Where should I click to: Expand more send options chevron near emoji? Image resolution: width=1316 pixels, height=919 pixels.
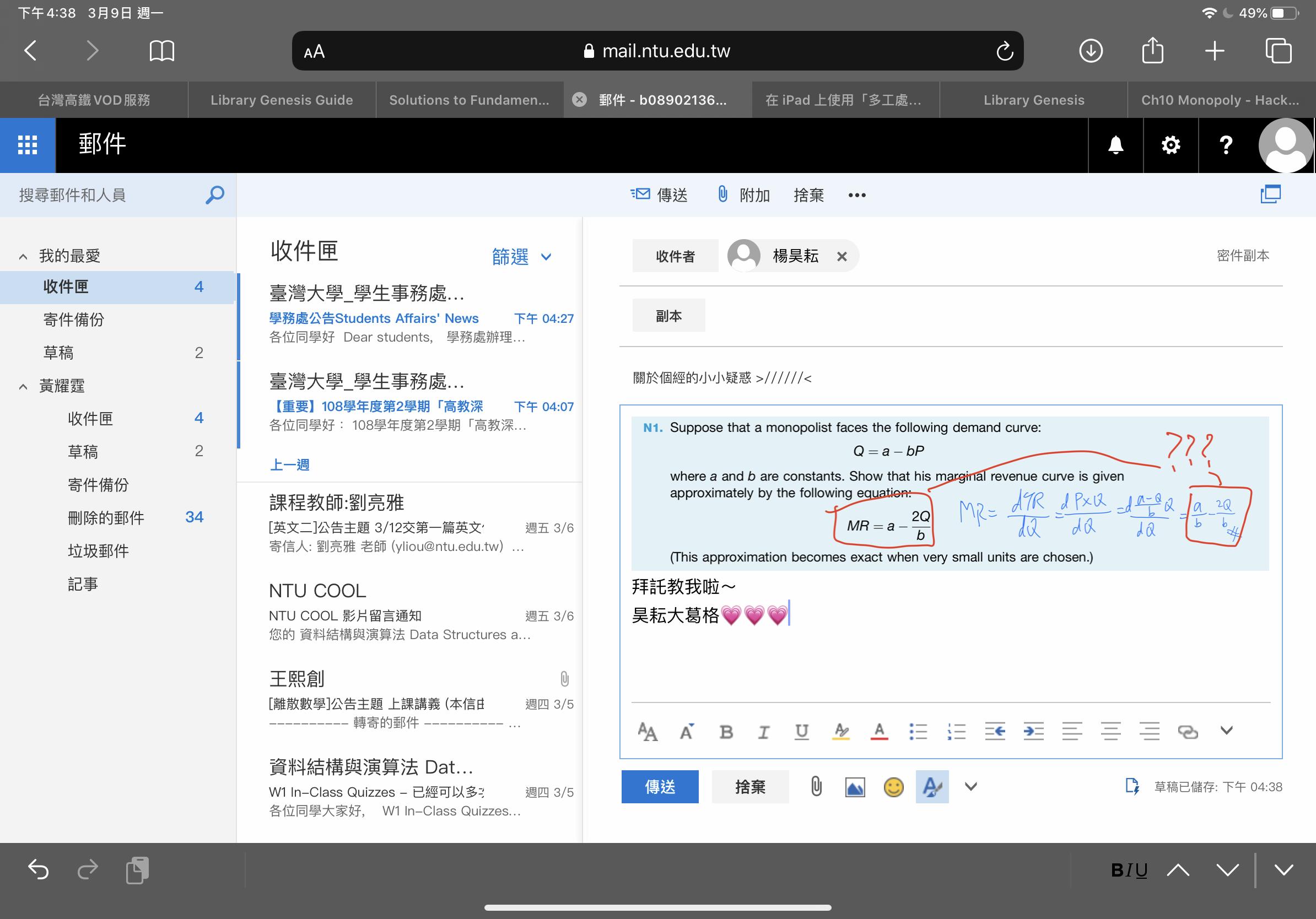pyautogui.click(x=970, y=787)
